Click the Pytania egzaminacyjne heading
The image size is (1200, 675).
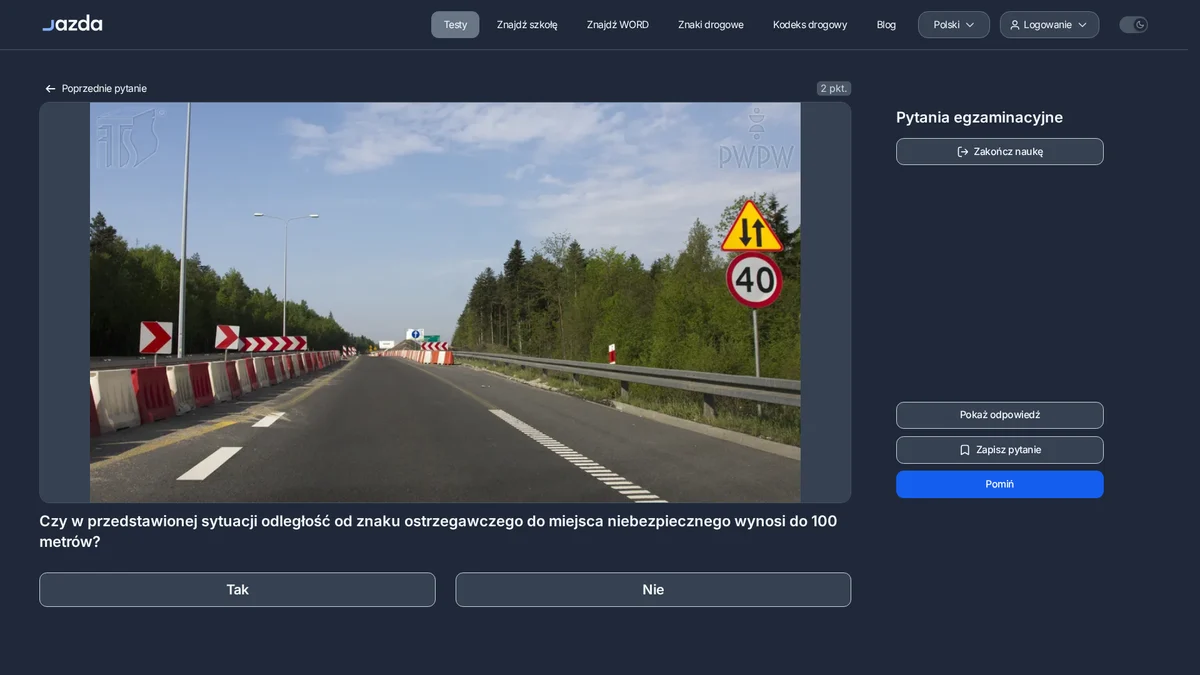pyautogui.click(x=979, y=118)
